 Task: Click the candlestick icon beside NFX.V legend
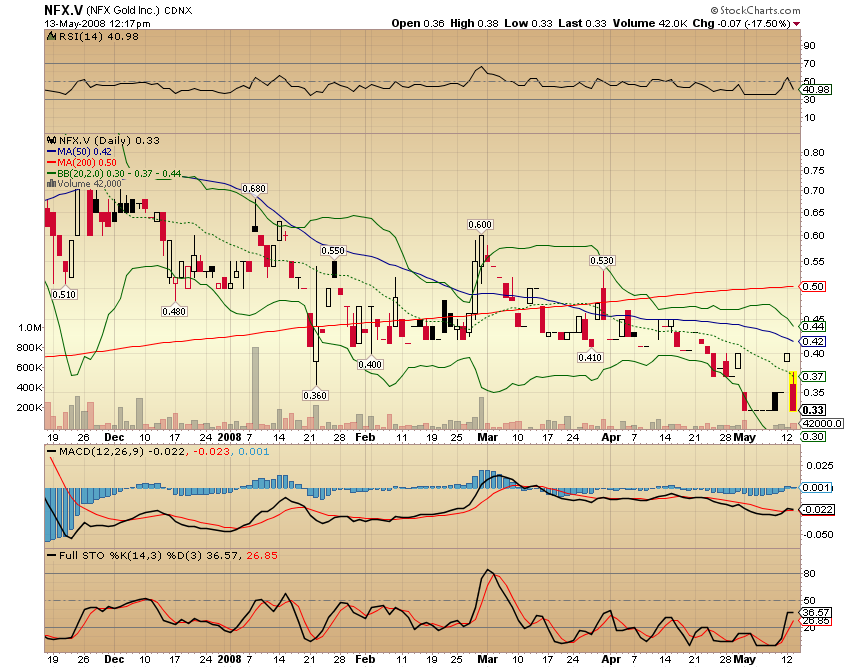tap(49, 141)
